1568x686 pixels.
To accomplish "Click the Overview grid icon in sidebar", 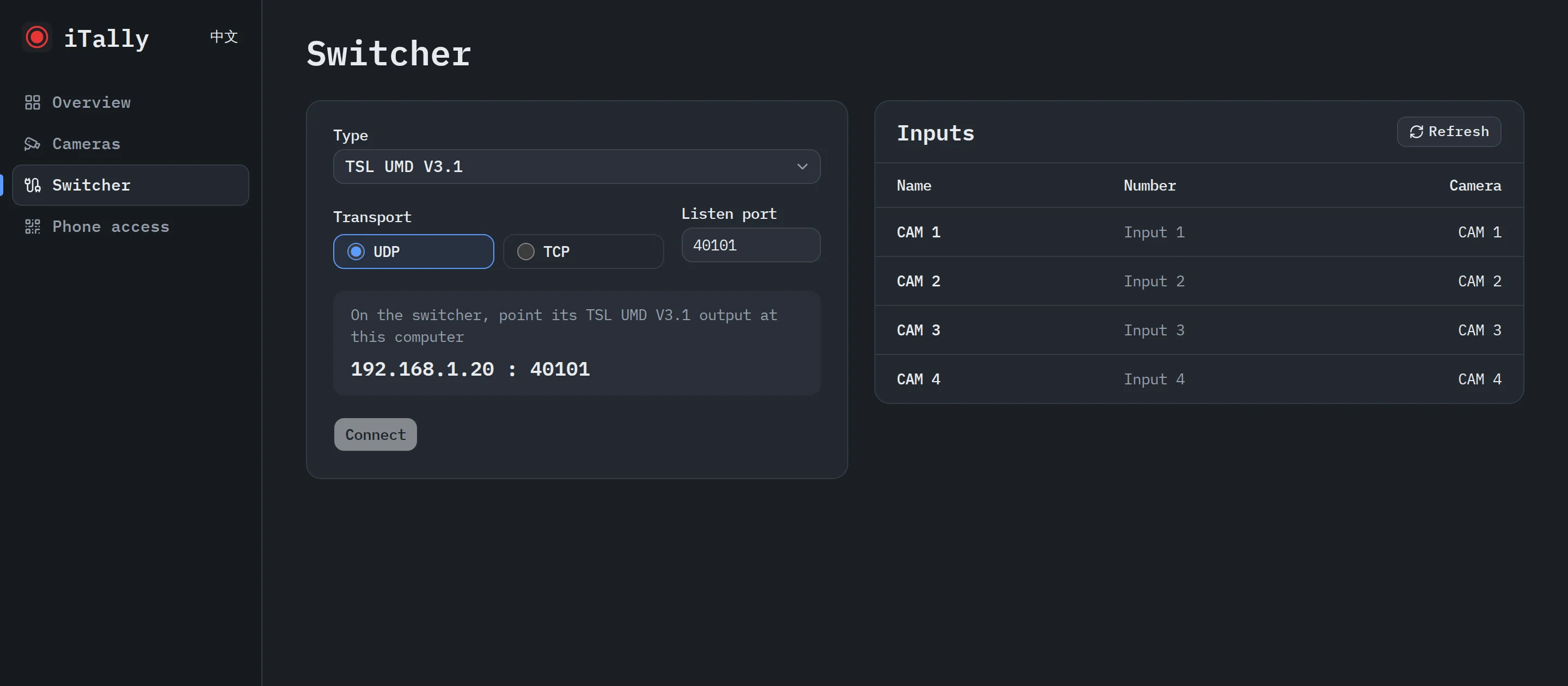I will coord(32,102).
